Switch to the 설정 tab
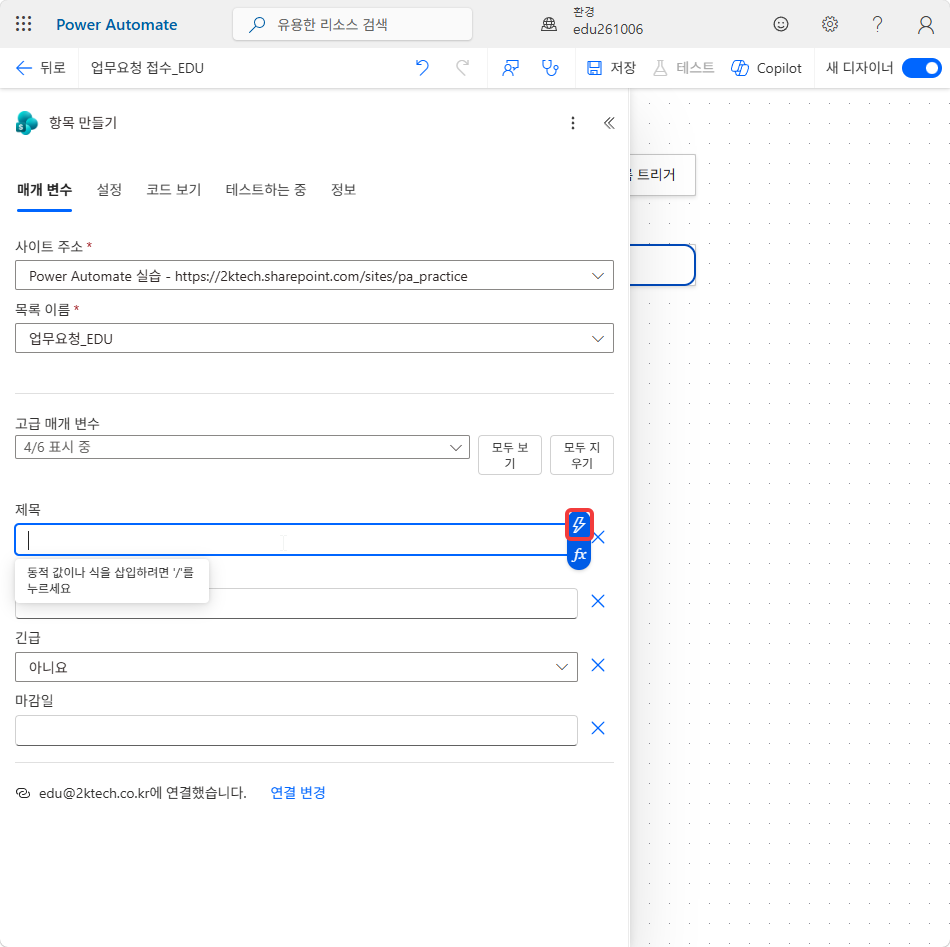950x947 pixels. point(109,190)
